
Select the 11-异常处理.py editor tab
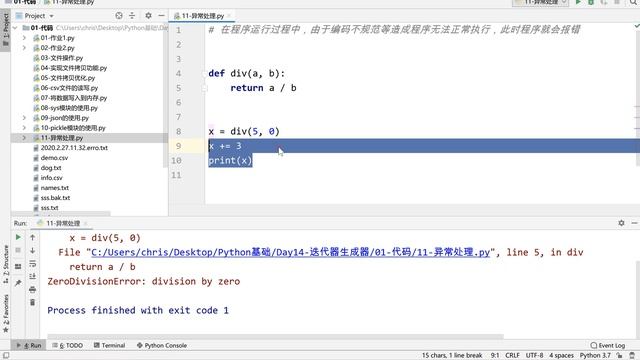pyautogui.click(x=202, y=16)
